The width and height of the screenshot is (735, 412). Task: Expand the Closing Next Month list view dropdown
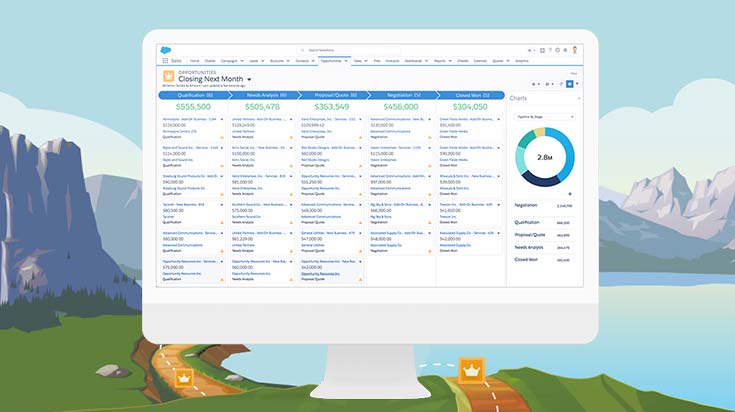click(249, 79)
